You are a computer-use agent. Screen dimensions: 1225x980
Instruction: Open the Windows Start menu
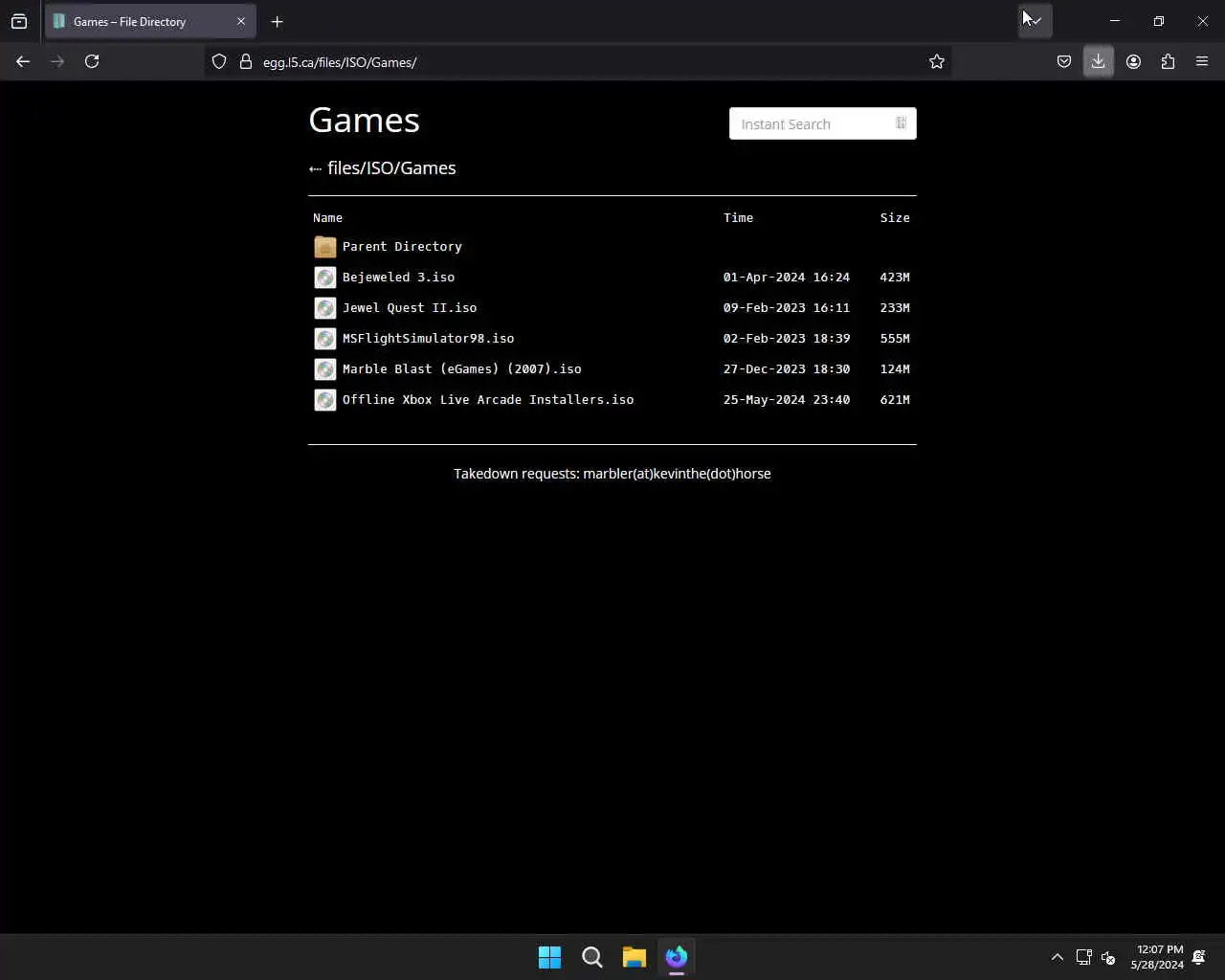coord(550,957)
